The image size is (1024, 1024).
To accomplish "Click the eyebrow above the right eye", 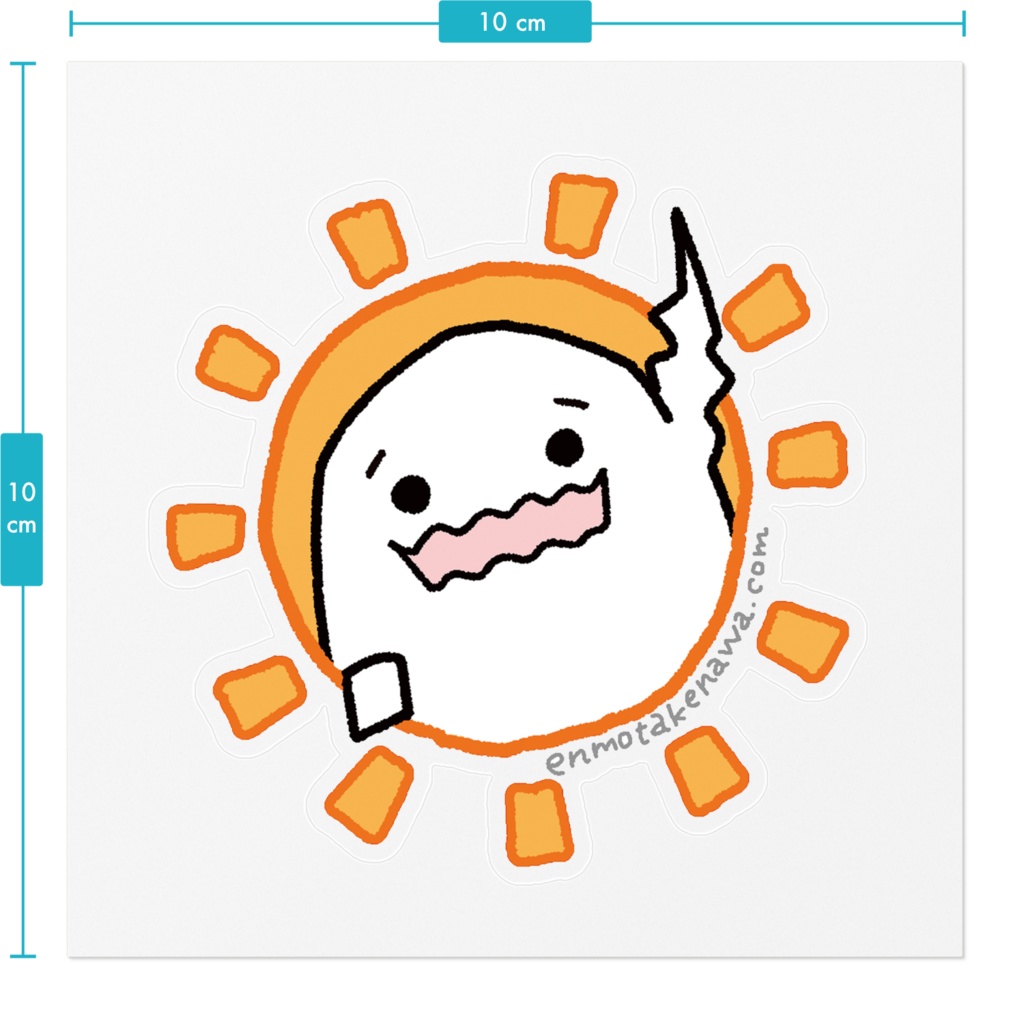I will pyautogui.click(x=571, y=402).
